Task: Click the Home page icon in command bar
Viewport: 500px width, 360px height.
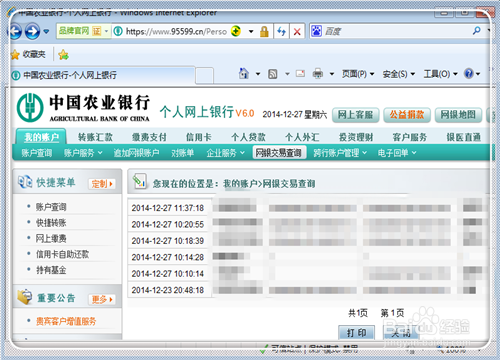Action: [244, 73]
